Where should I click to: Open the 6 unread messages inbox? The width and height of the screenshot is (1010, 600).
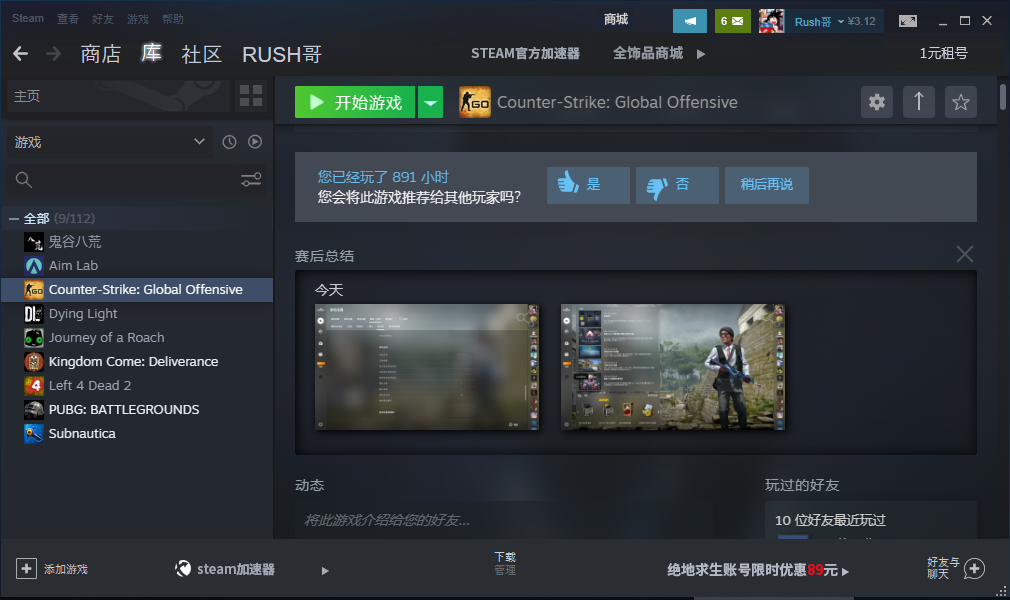(x=732, y=21)
